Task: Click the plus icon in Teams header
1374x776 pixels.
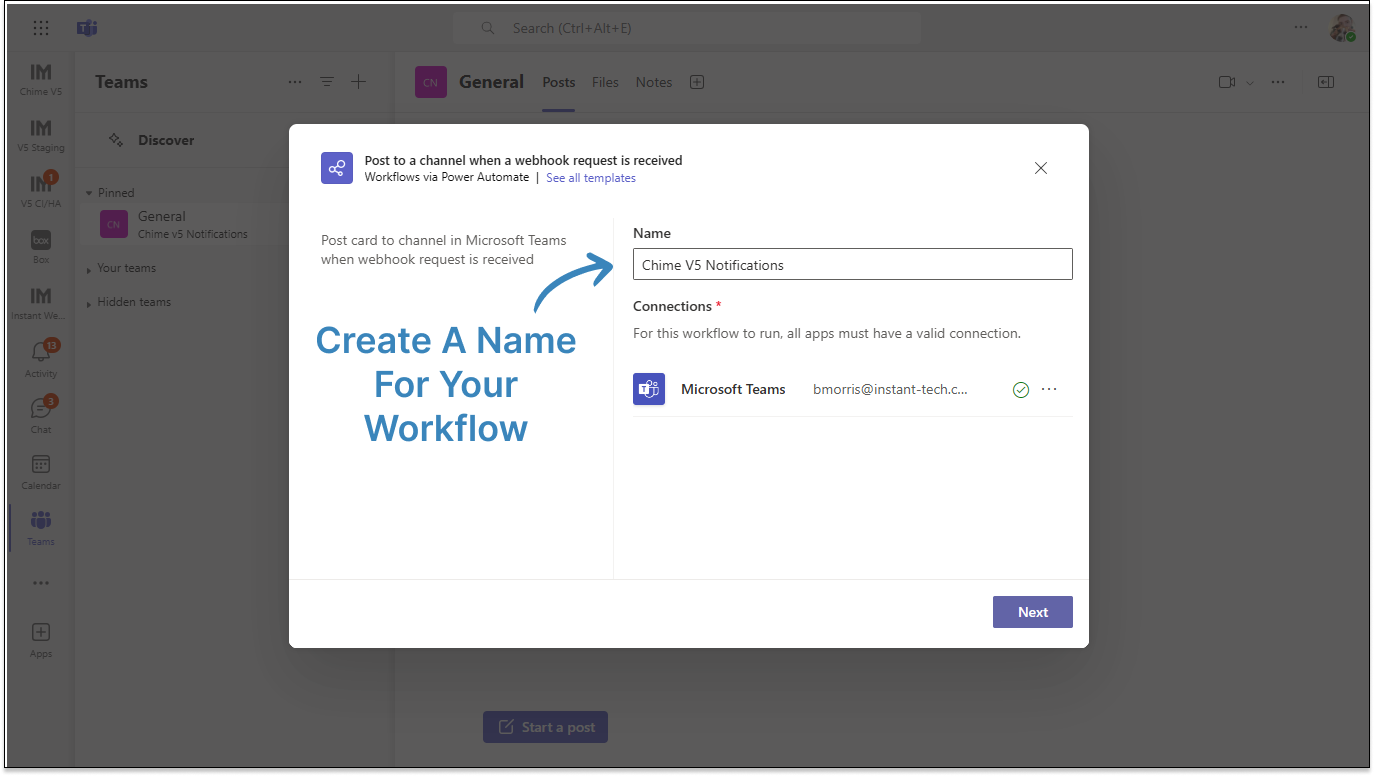Action: (358, 82)
